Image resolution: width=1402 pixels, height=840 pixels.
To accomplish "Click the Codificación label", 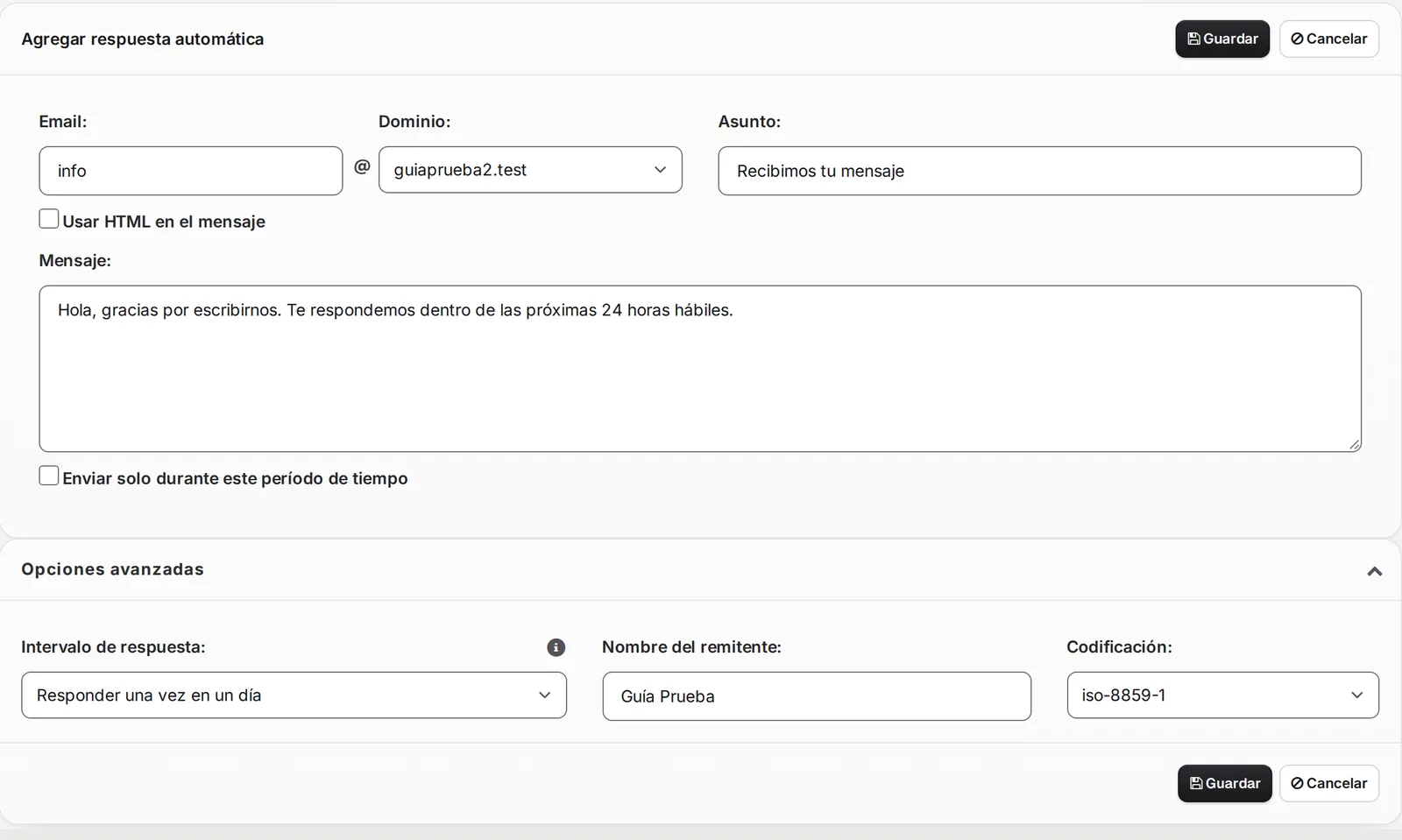I will pyautogui.click(x=1119, y=647).
